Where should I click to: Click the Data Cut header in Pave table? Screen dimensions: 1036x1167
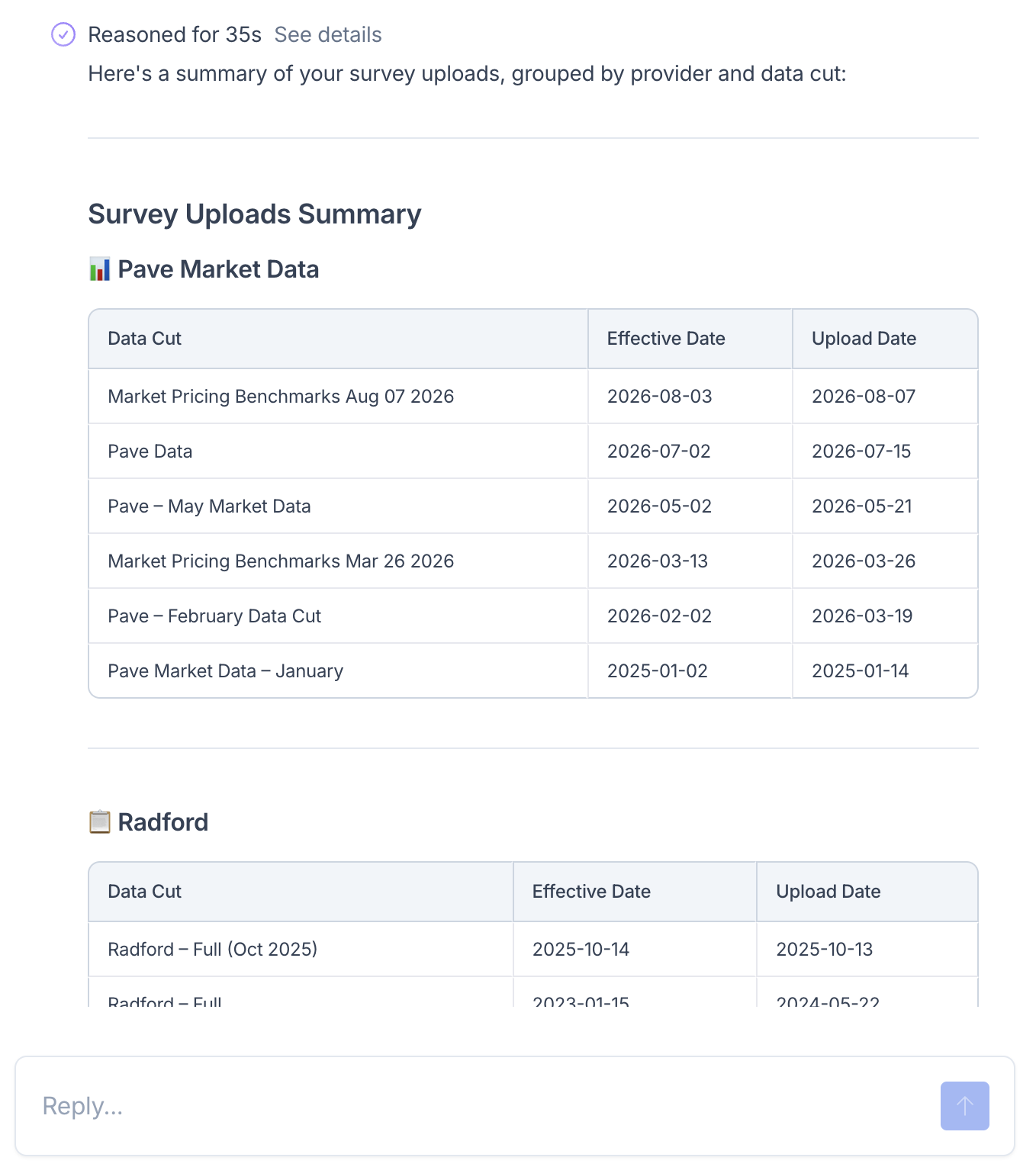144,339
